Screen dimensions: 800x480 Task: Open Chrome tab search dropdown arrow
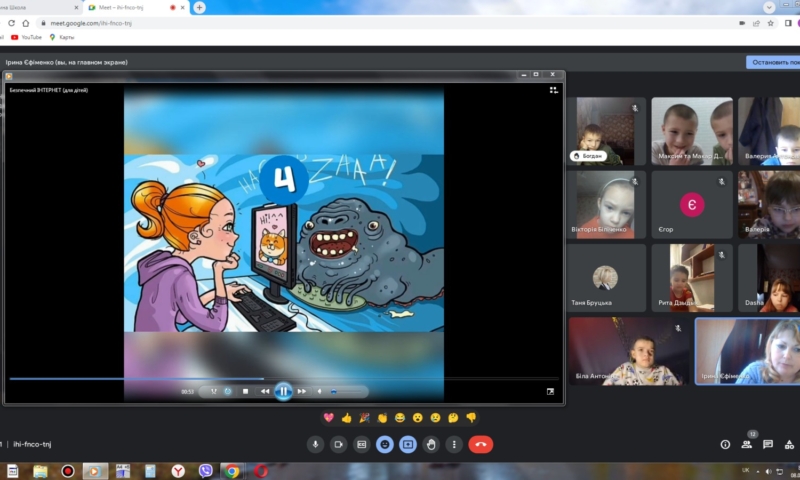pyautogui.click(x=769, y=7)
